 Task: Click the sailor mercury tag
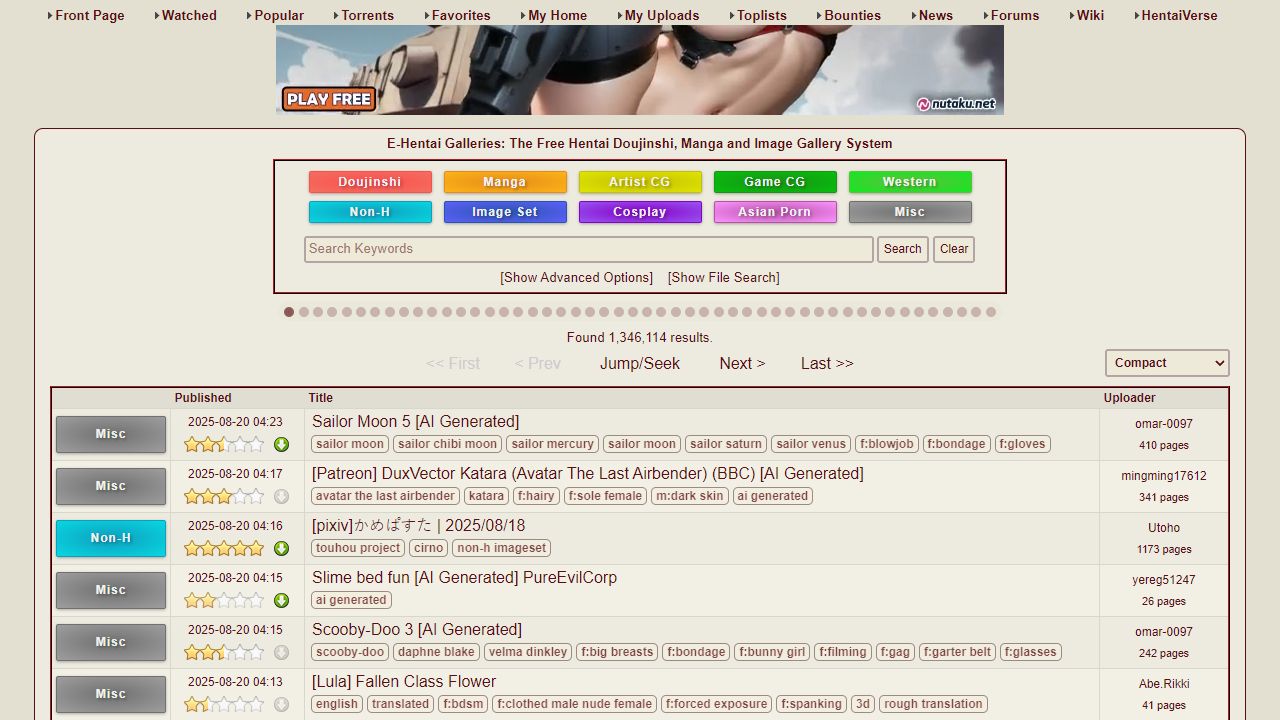553,444
